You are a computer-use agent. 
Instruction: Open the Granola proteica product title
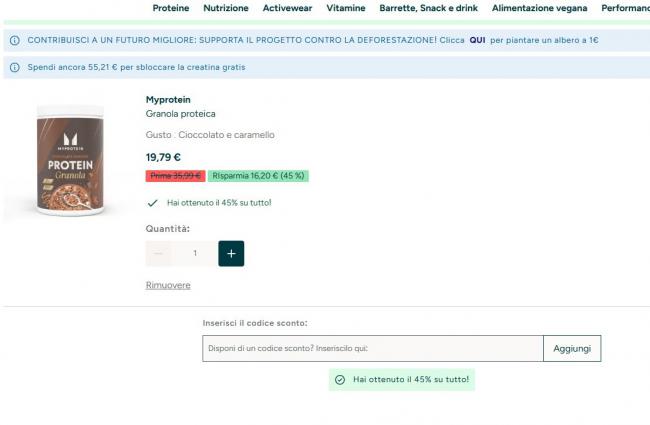[x=180, y=114]
